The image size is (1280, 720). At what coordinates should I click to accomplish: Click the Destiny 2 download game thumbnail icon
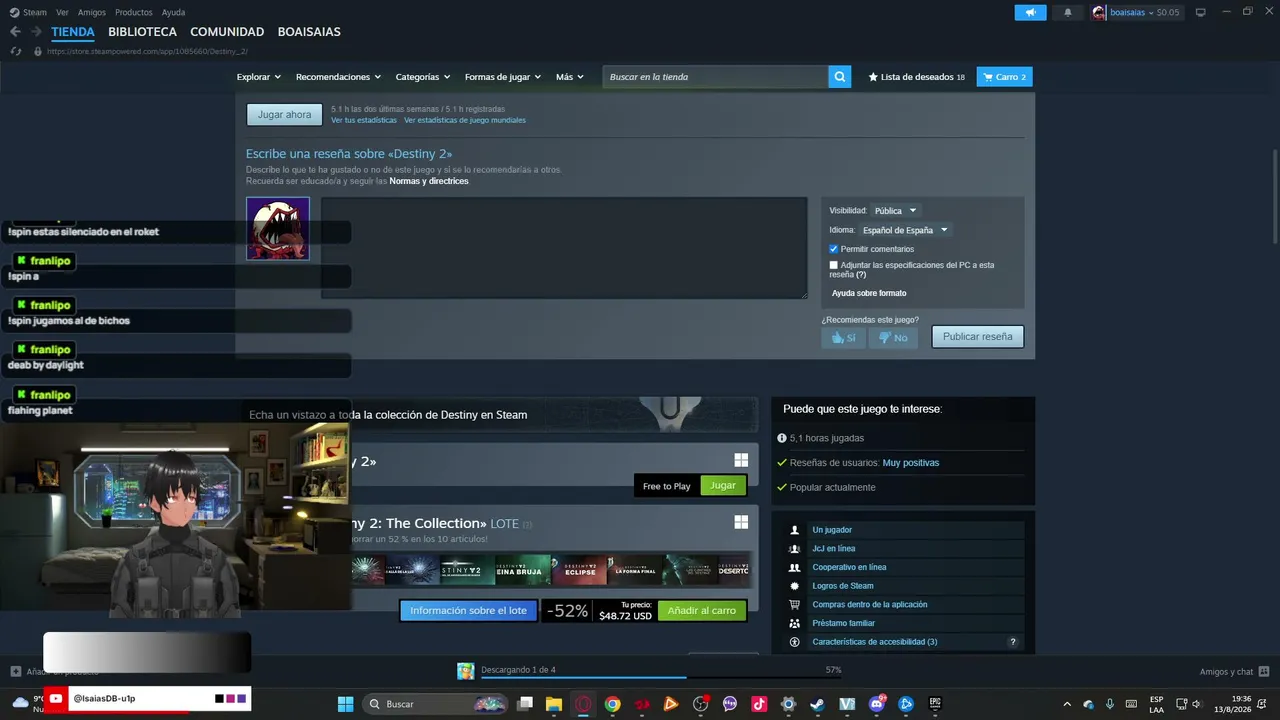(466, 671)
